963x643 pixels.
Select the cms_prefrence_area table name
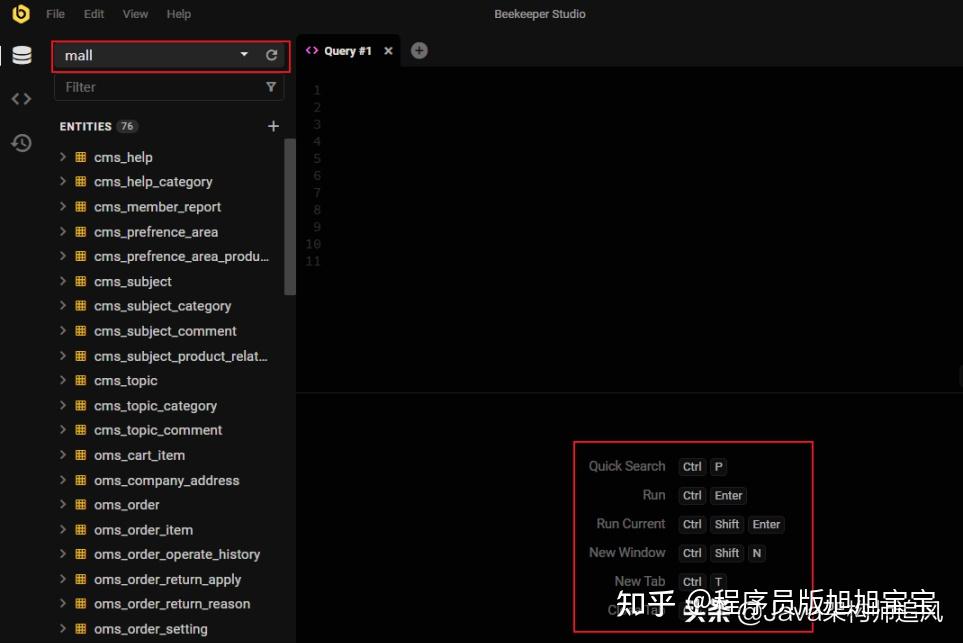tap(156, 232)
